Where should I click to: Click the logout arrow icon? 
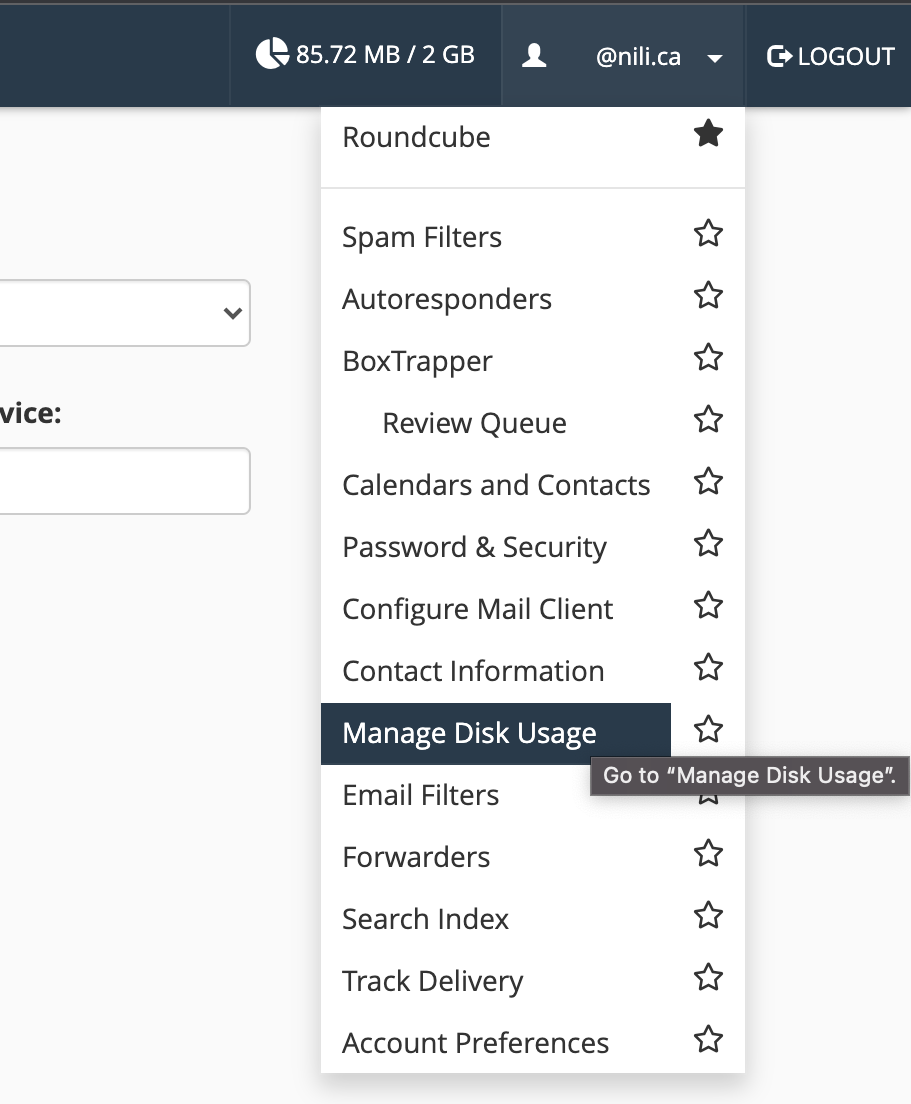coord(779,56)
